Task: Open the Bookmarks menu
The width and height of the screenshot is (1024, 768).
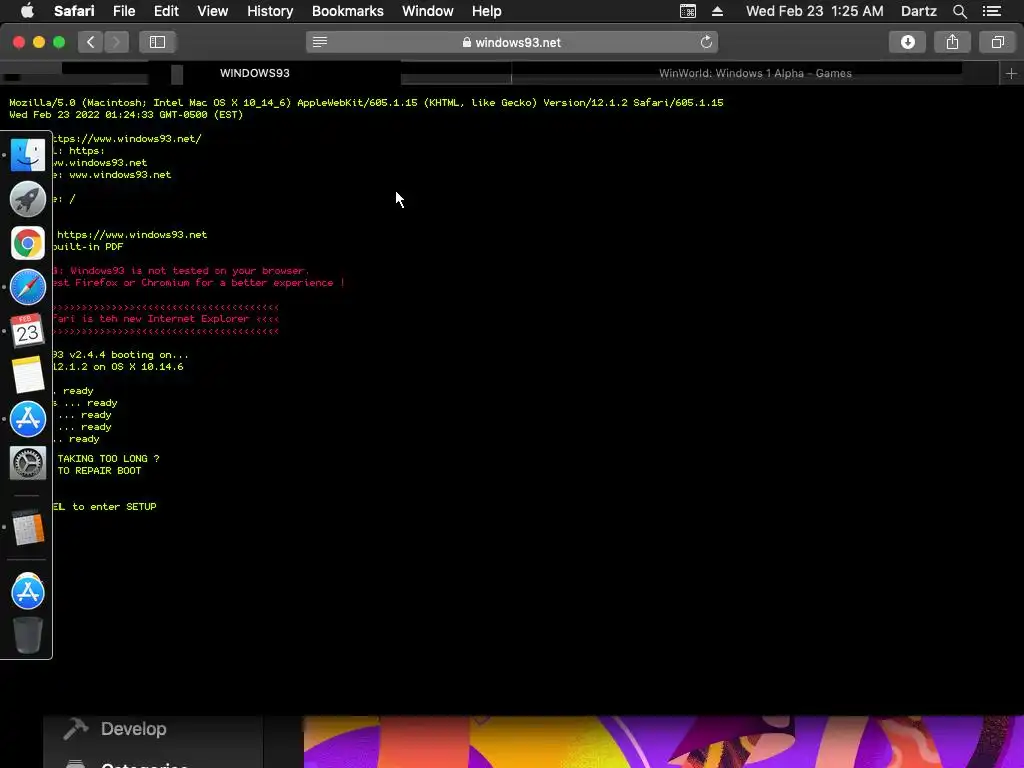Action: click(x=347, y=11)
